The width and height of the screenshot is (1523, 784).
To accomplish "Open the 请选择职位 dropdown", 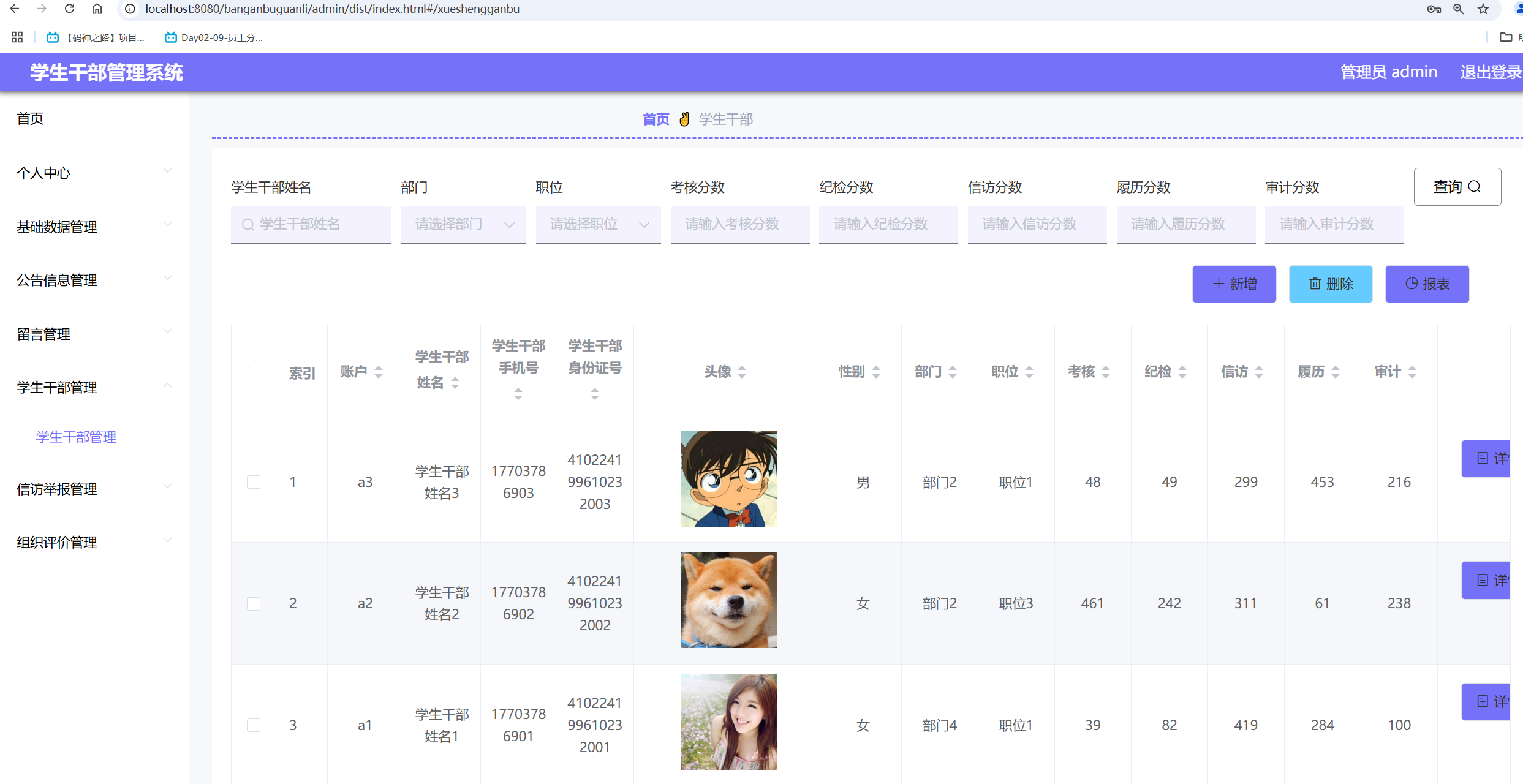I will click(598, 224).
